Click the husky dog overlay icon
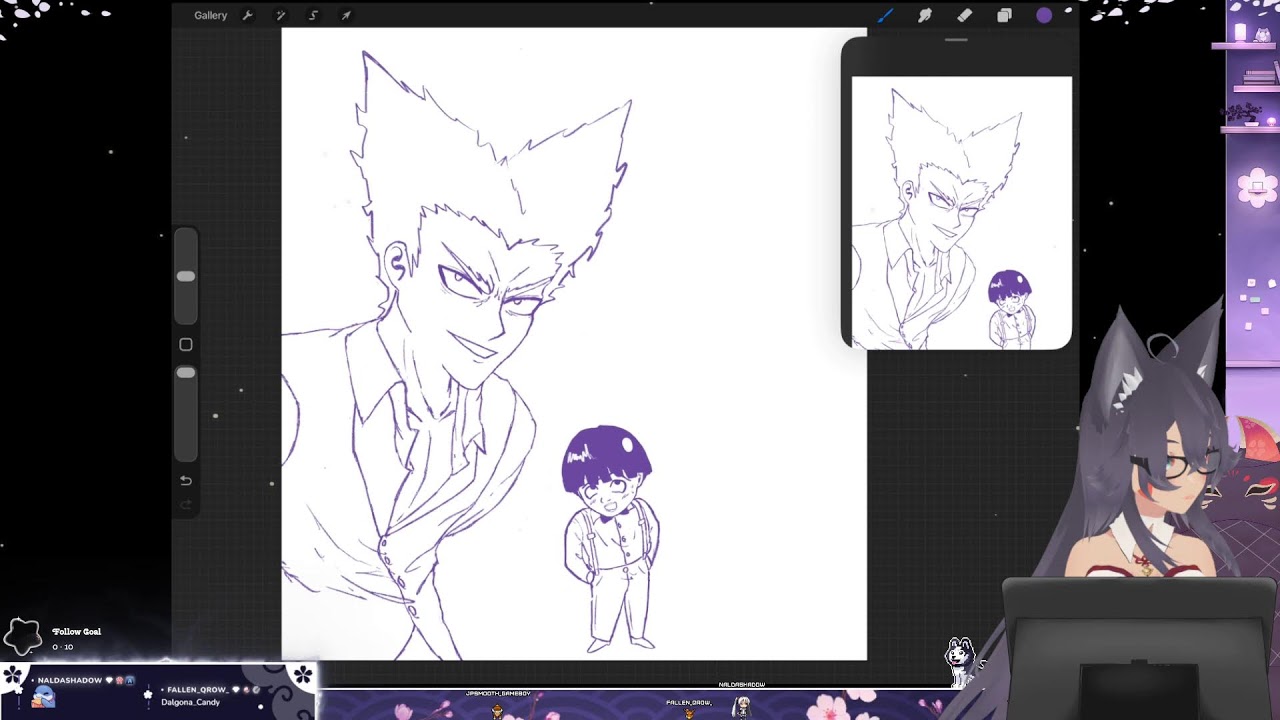Viewport: 1280px width, 720px height. pyautogui.click(x=960, y=661)
